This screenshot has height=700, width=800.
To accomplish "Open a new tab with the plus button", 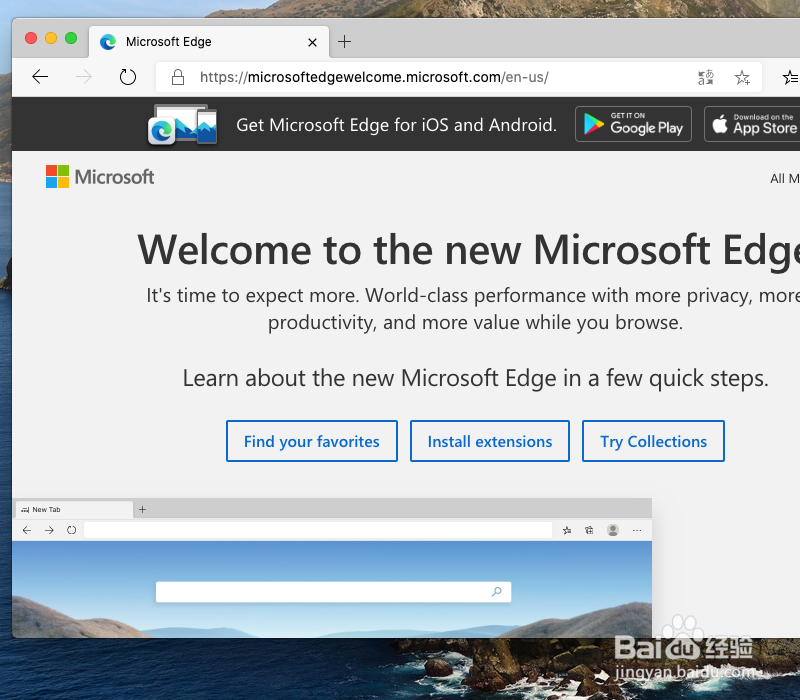I will coord(344,42).
